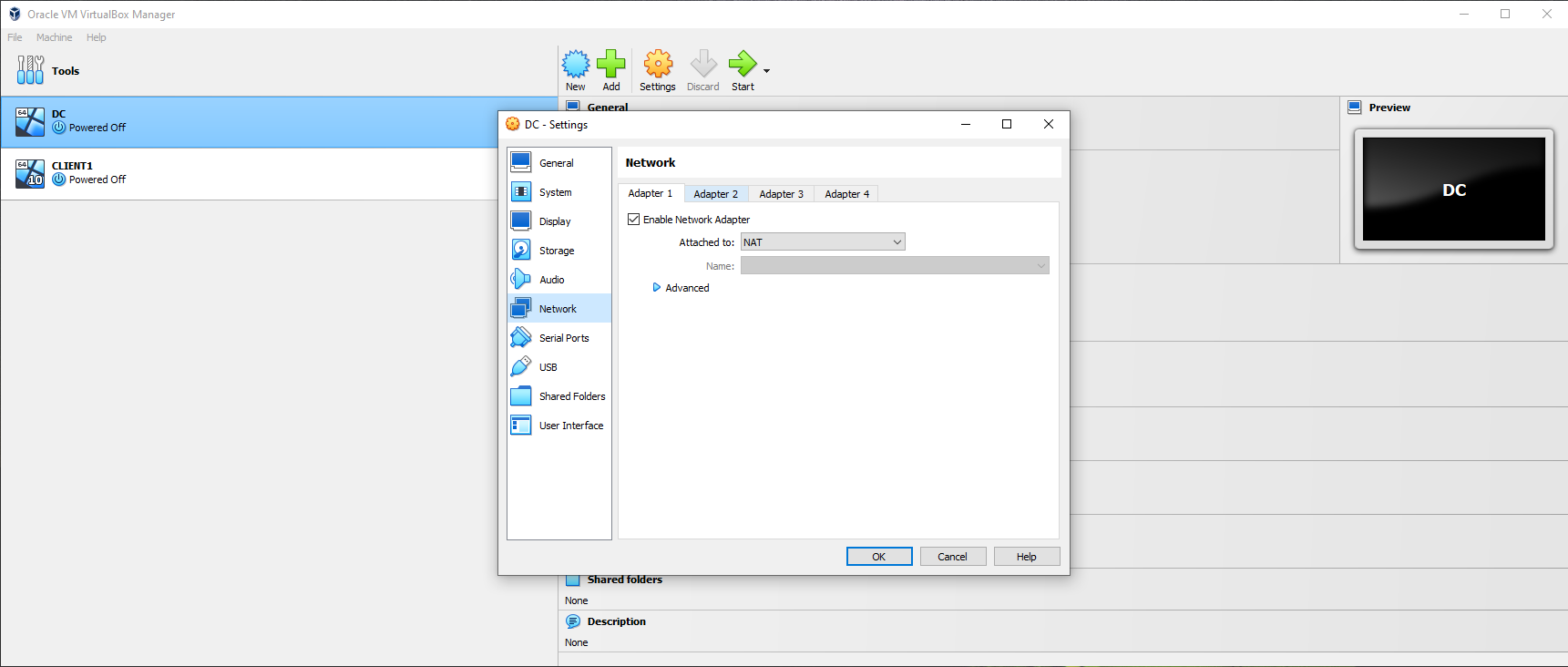Click the Shared folders section heading

[625, 580]
